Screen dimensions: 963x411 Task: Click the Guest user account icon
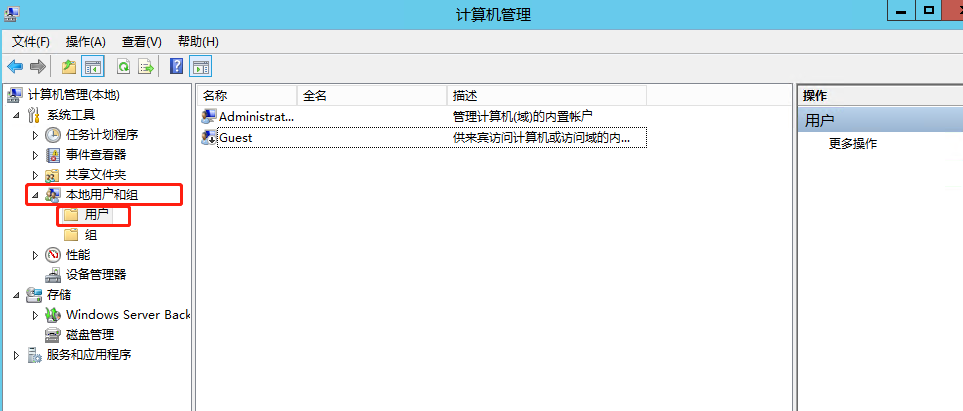tap(209, 138)
